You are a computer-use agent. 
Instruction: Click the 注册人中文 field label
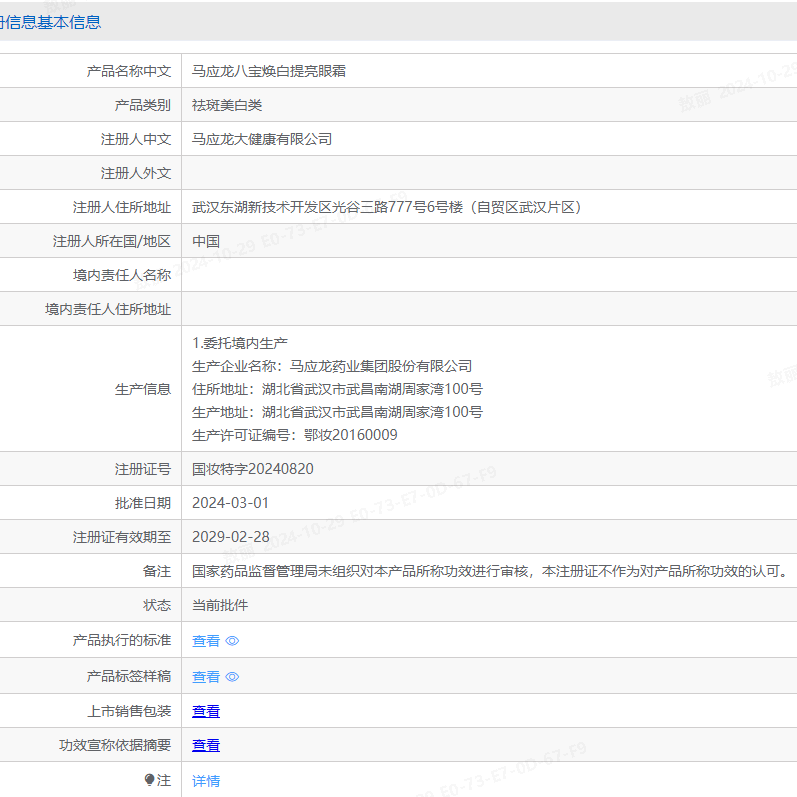click(136, 139)
